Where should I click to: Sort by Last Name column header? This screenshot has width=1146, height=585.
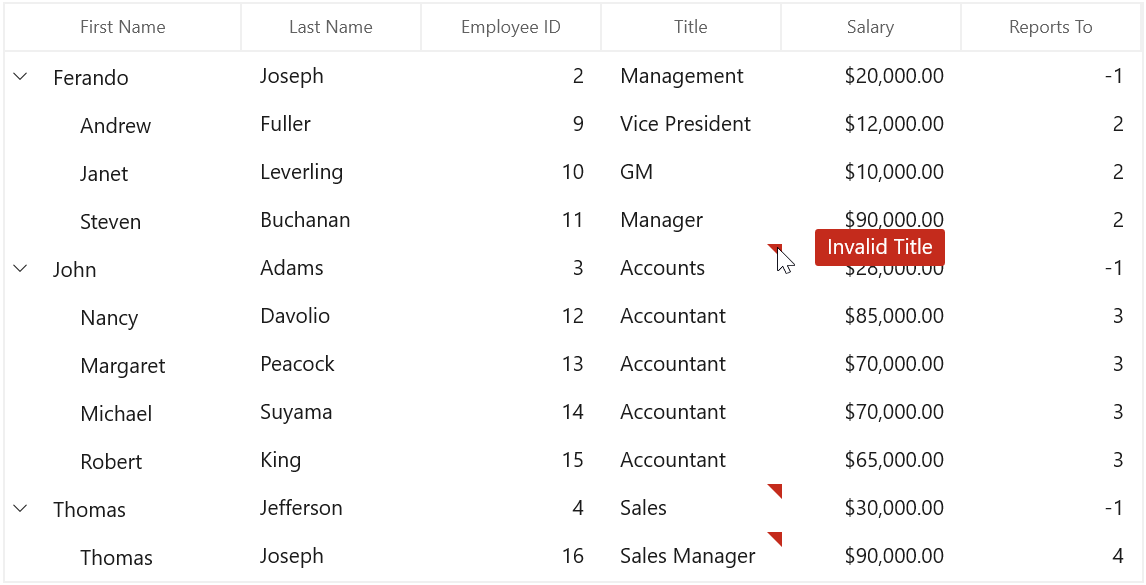pyautogui.click(x=331, y=27)
